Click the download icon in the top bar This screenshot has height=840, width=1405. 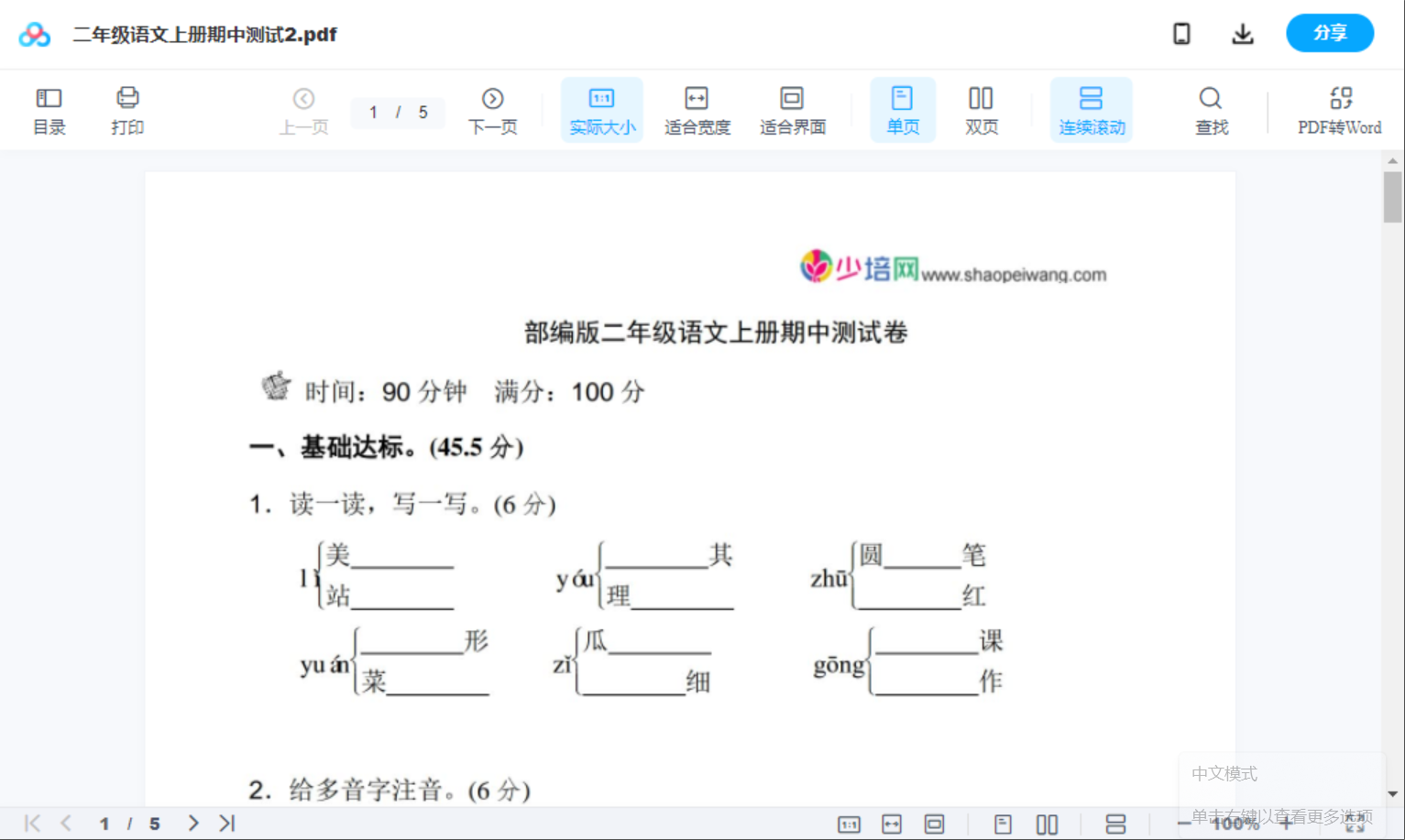(x=1243, y=33)
